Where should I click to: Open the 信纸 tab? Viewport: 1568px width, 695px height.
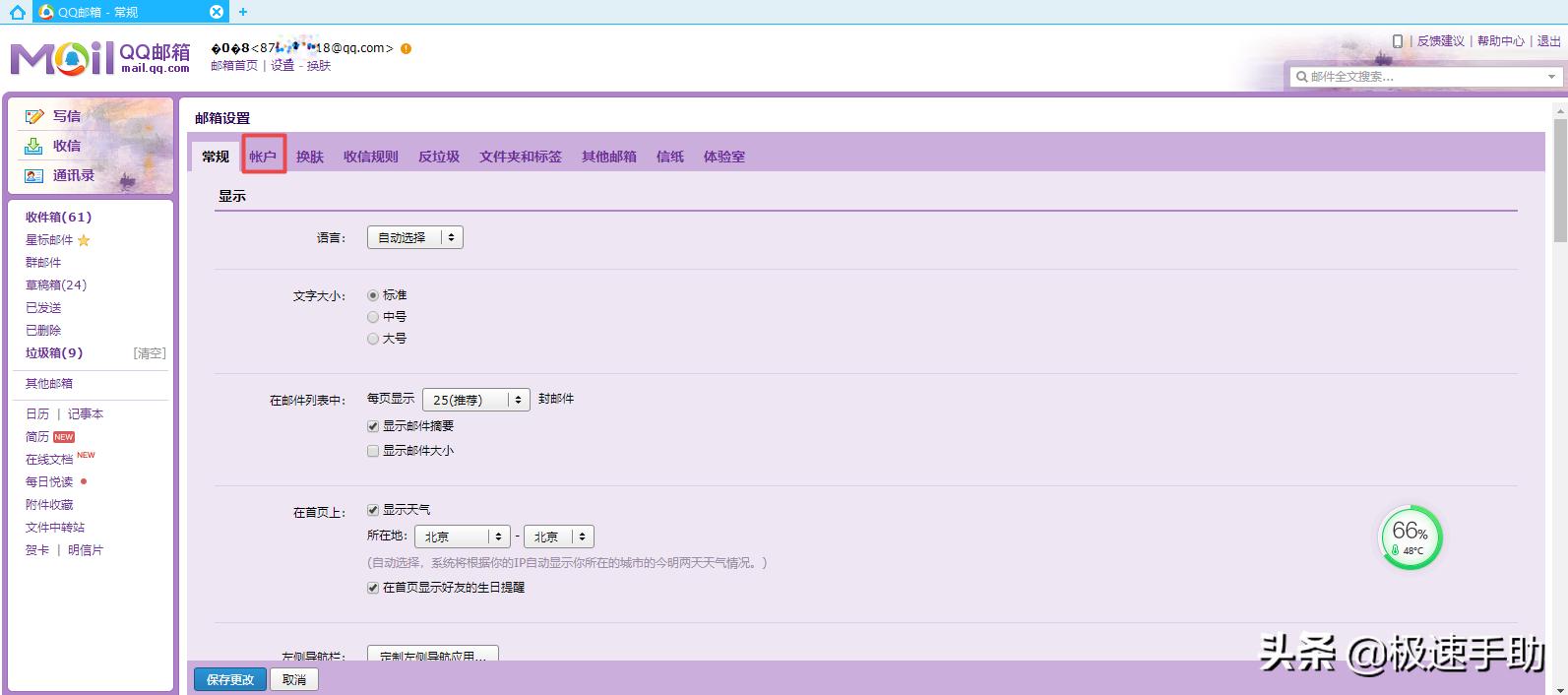(670, 157)
